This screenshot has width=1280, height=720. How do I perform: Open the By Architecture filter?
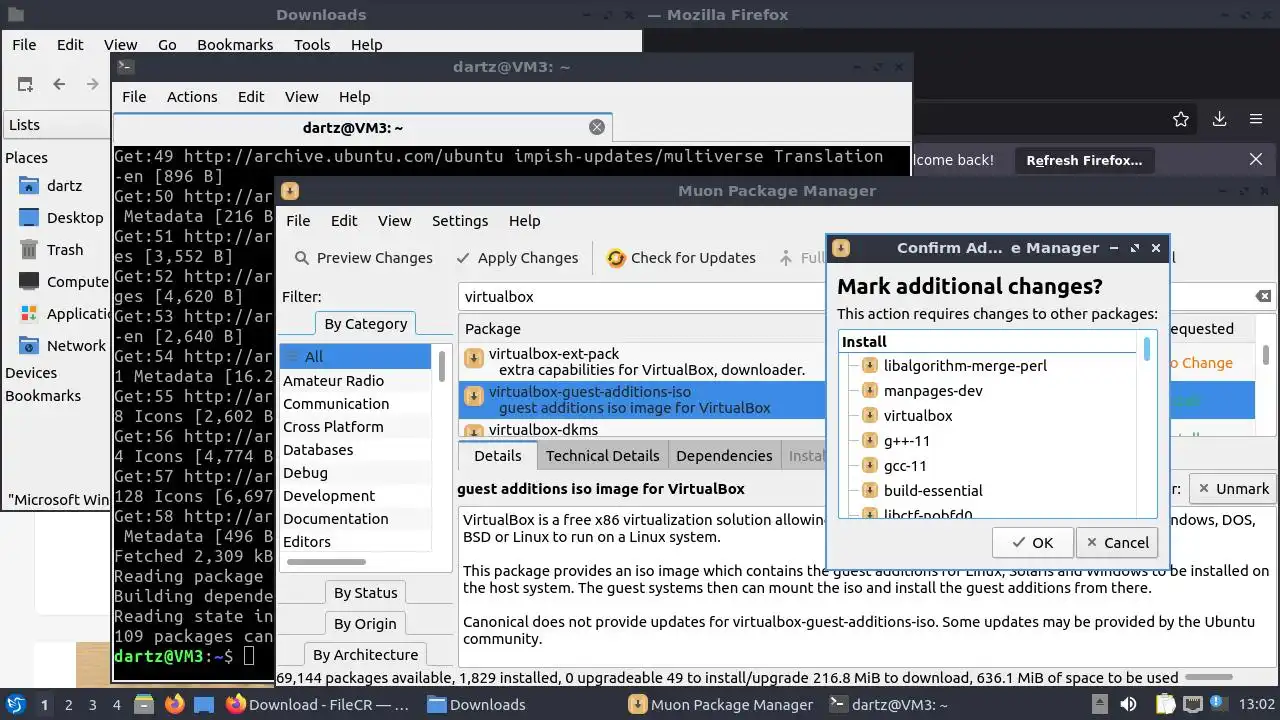click(x=365, y=655)
